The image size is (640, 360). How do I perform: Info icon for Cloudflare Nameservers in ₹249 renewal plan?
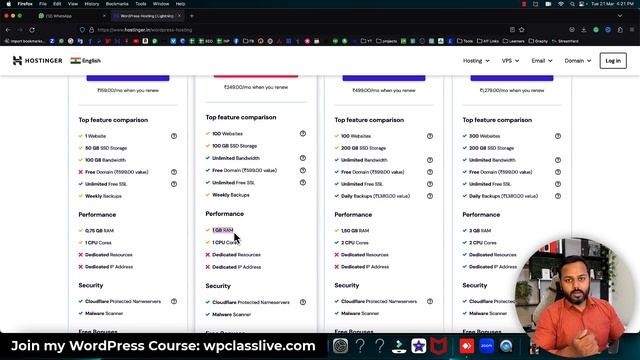303,302
